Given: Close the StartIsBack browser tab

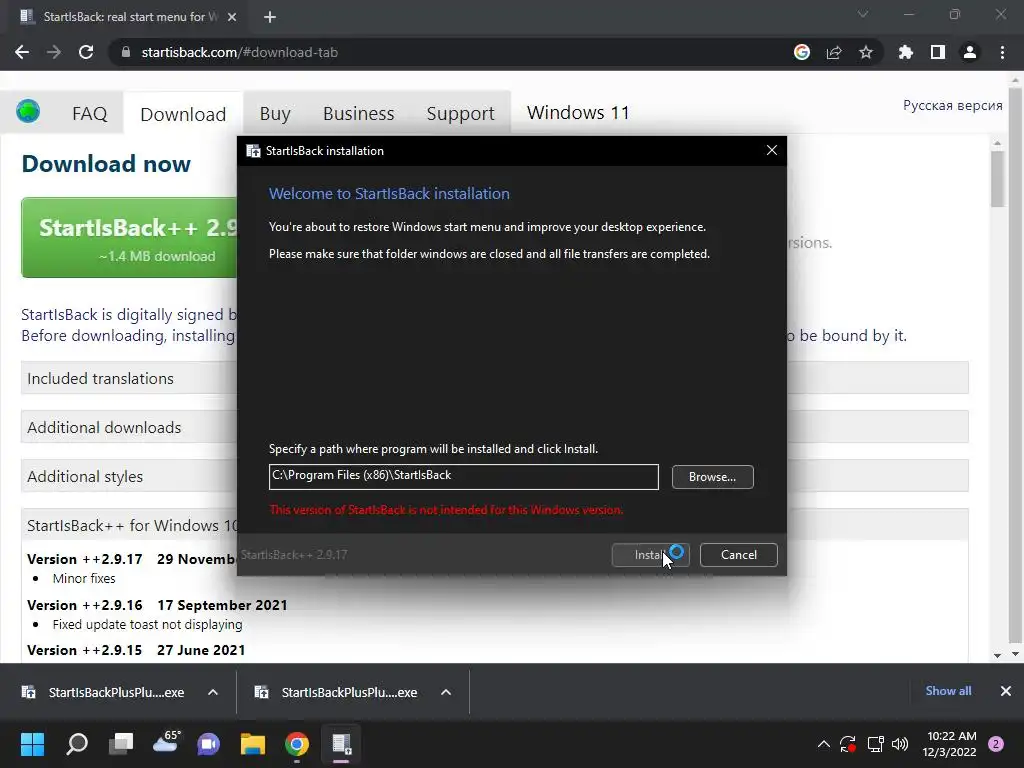Looking at the screenshot, I should (x=232, y=17).
